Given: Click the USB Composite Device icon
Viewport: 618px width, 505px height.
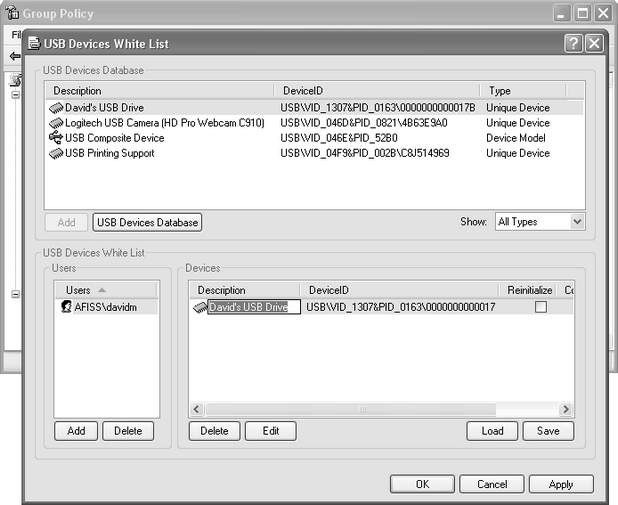Looking at the screenshot, I should click(56, 137).
